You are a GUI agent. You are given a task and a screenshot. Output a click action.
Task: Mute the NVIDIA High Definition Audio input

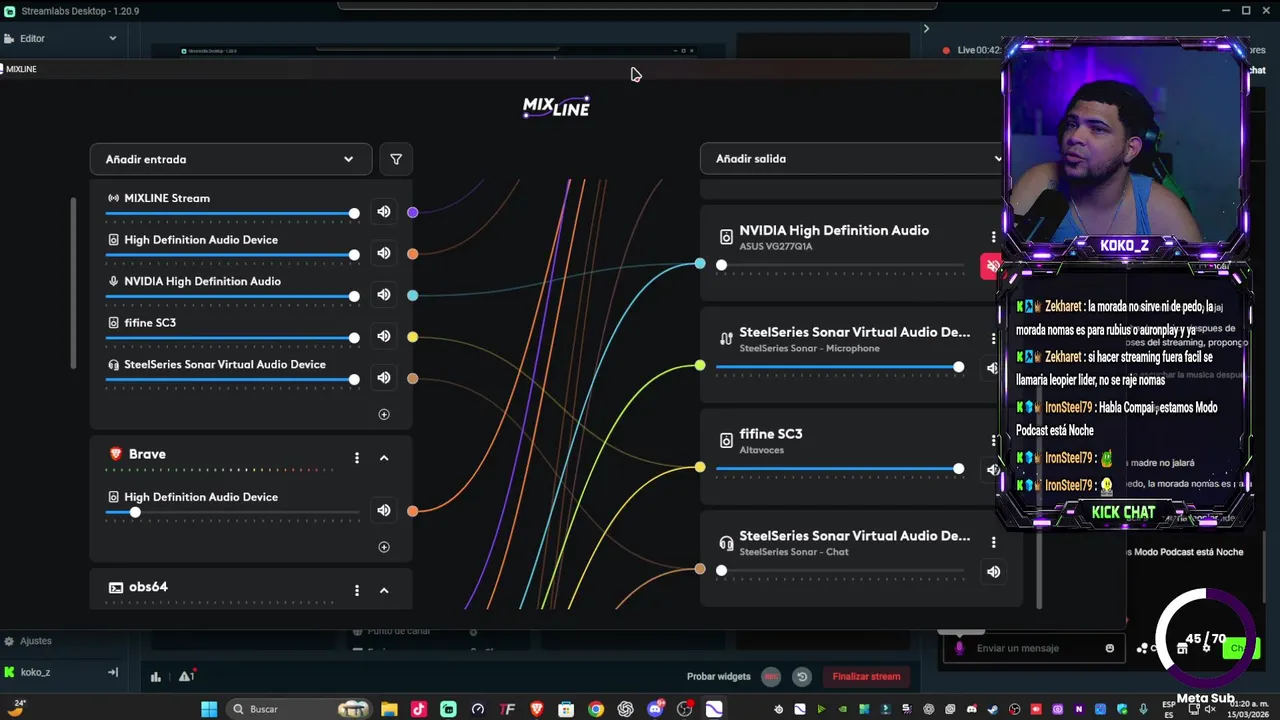(x=384, y=295)
